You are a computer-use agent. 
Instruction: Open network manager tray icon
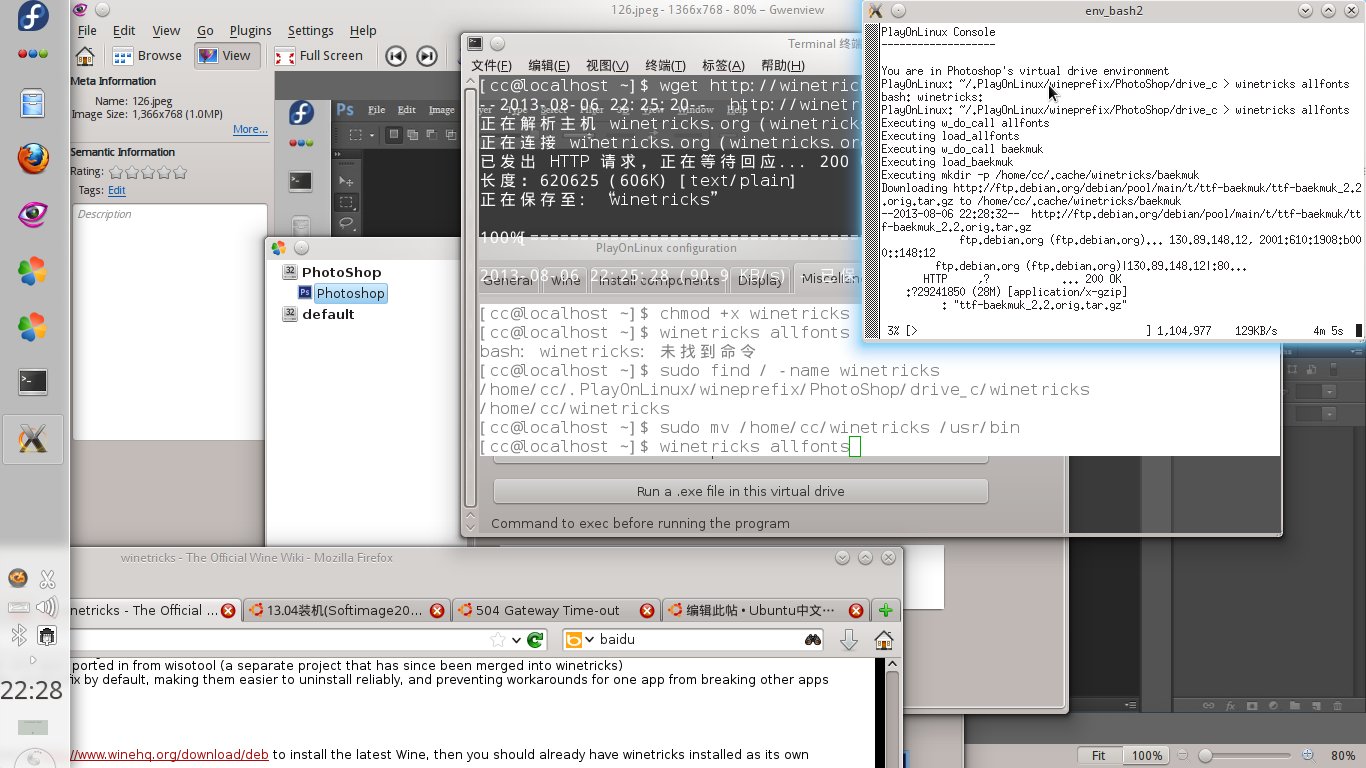click(46, 635)
